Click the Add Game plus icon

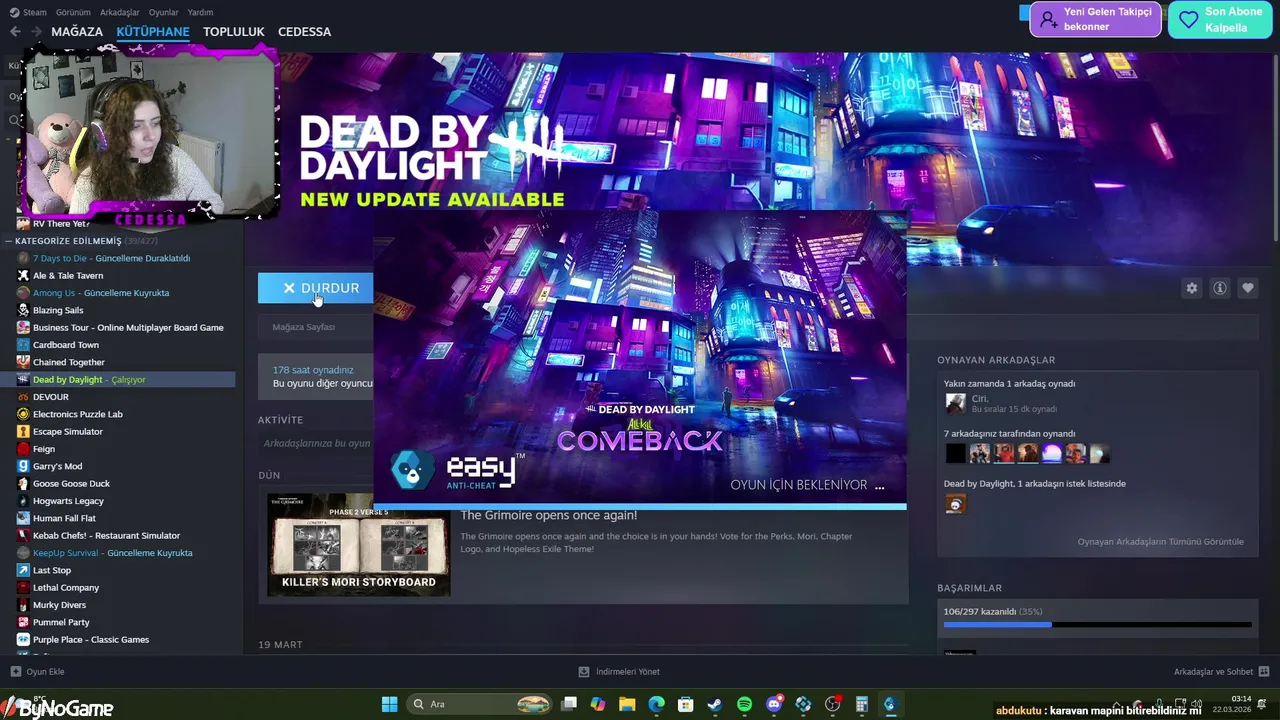click(15, 672)
